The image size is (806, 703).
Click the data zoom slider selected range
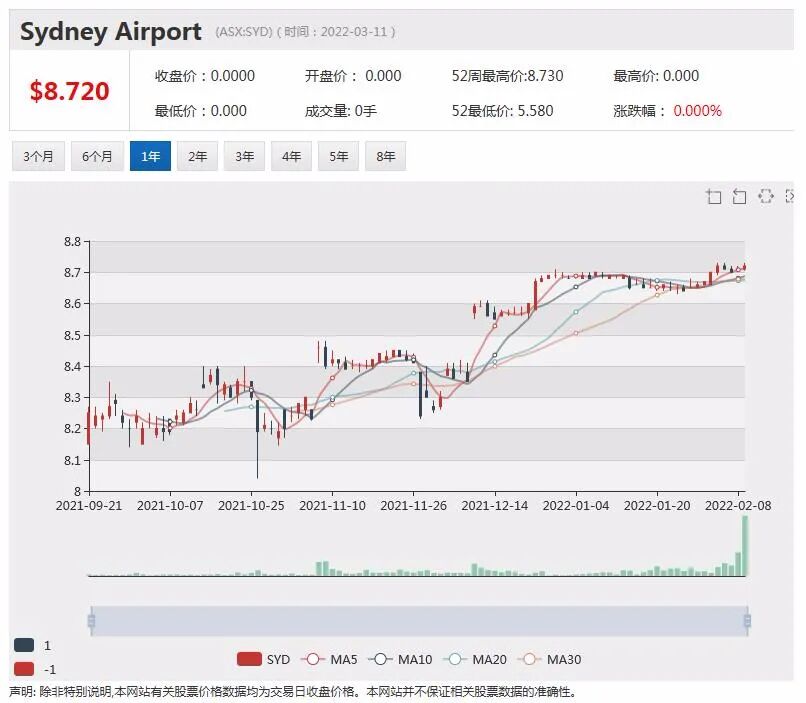point(419,621)
